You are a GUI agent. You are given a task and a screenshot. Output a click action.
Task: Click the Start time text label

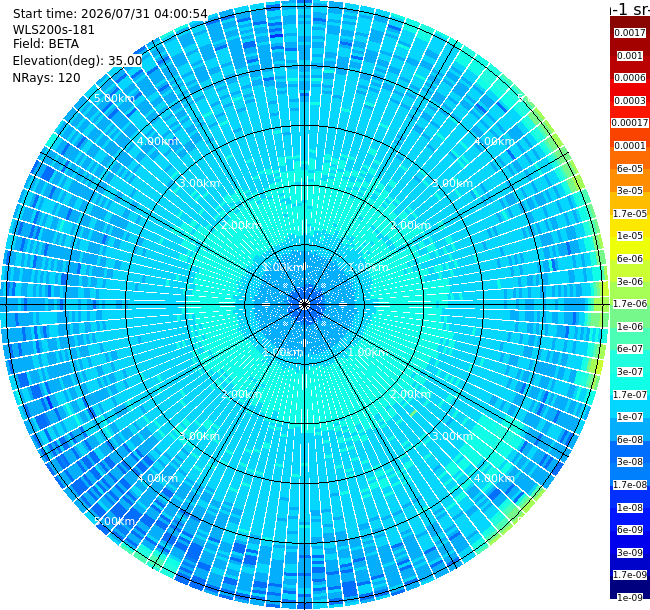[x=110, y=14]
